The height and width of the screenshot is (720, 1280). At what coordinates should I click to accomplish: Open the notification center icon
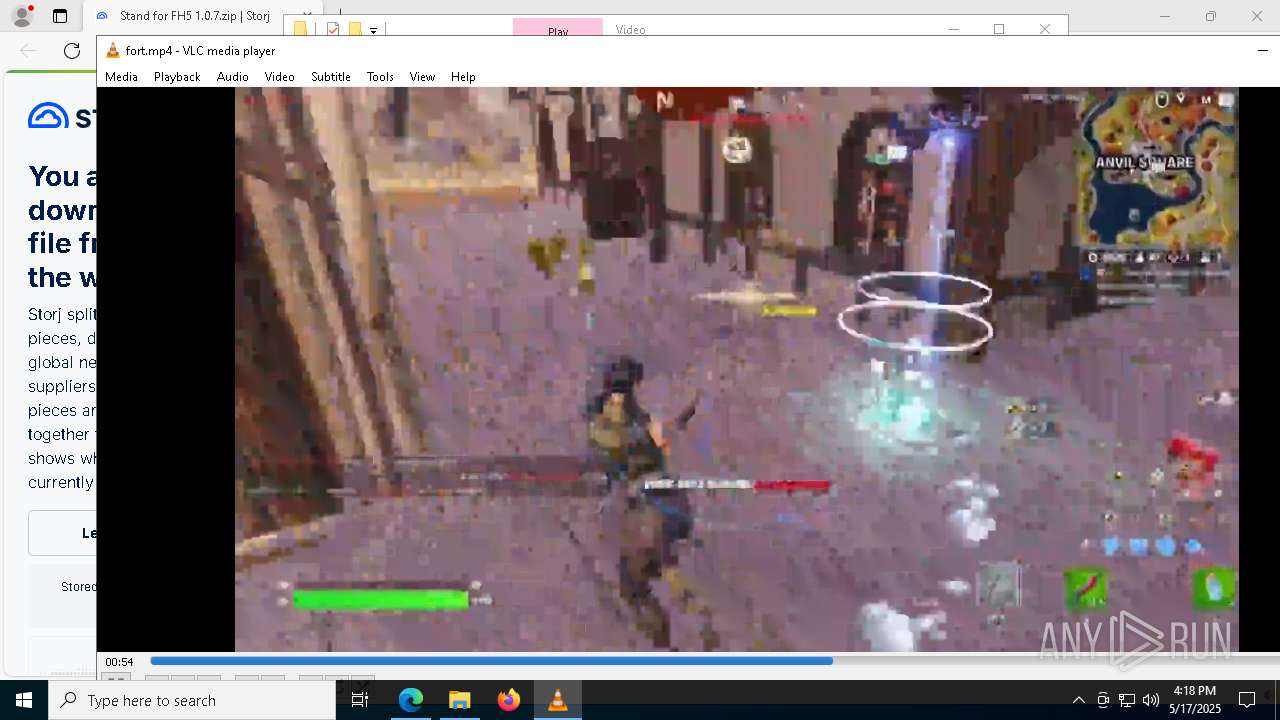[x=1247, y=700]
